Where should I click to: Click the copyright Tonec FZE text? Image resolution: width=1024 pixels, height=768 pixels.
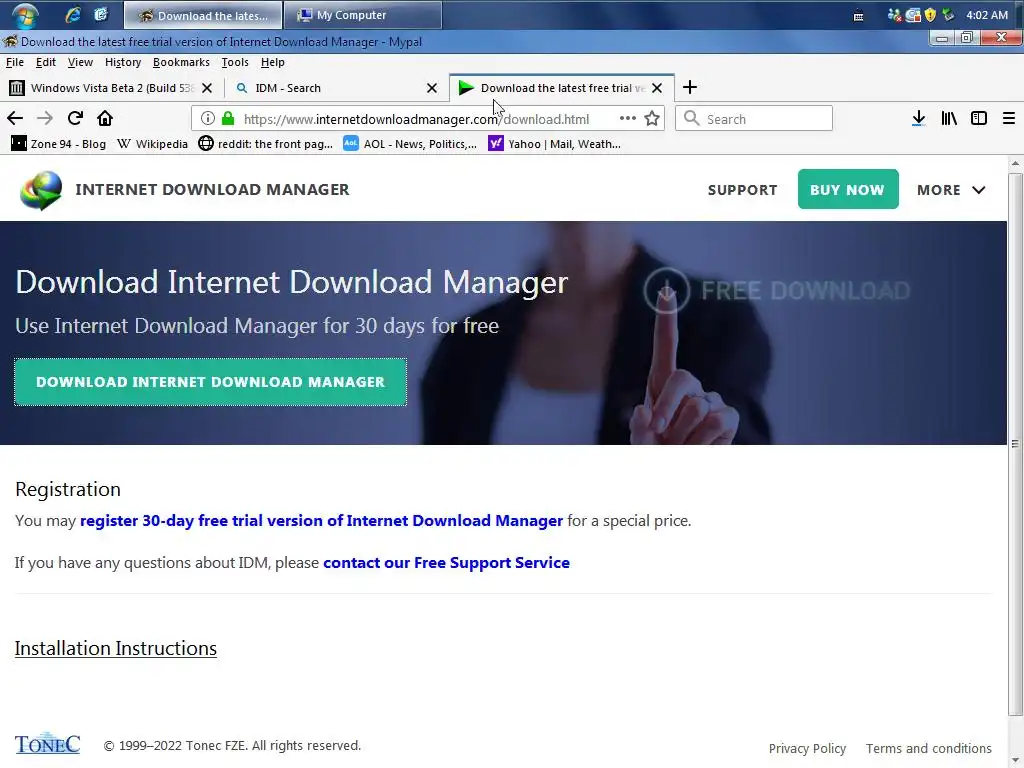(x=232, y=745)
